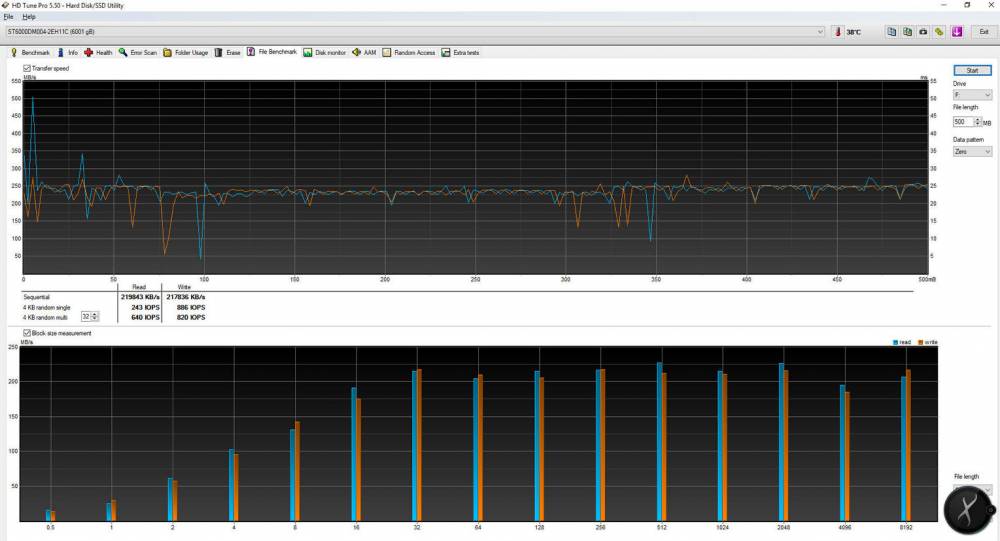Toggle the Transfer speed checkbox
The height and width of the screenshot is (541, 1000).
[x=27, y=68]
